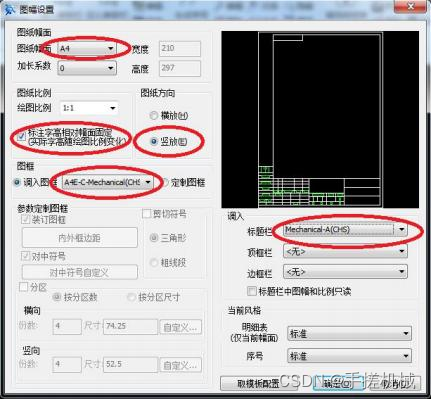
Task: Click the 横向 自定义 button
Action: pos(180,327)
